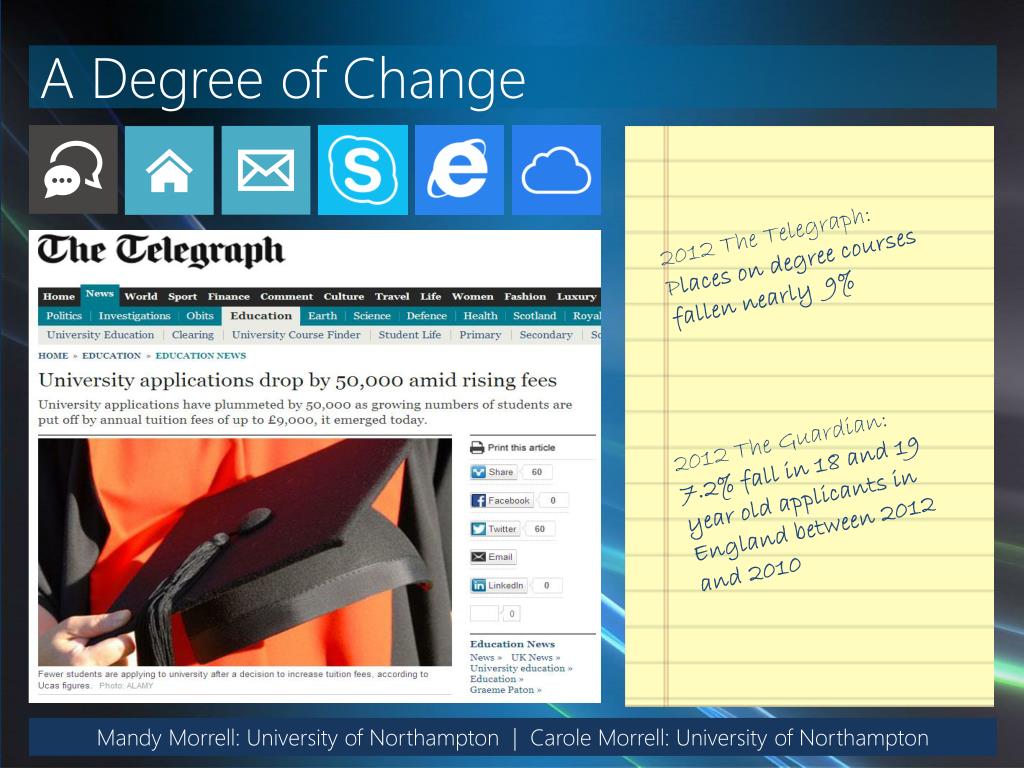Launch the Skype tile

point(362,170)
